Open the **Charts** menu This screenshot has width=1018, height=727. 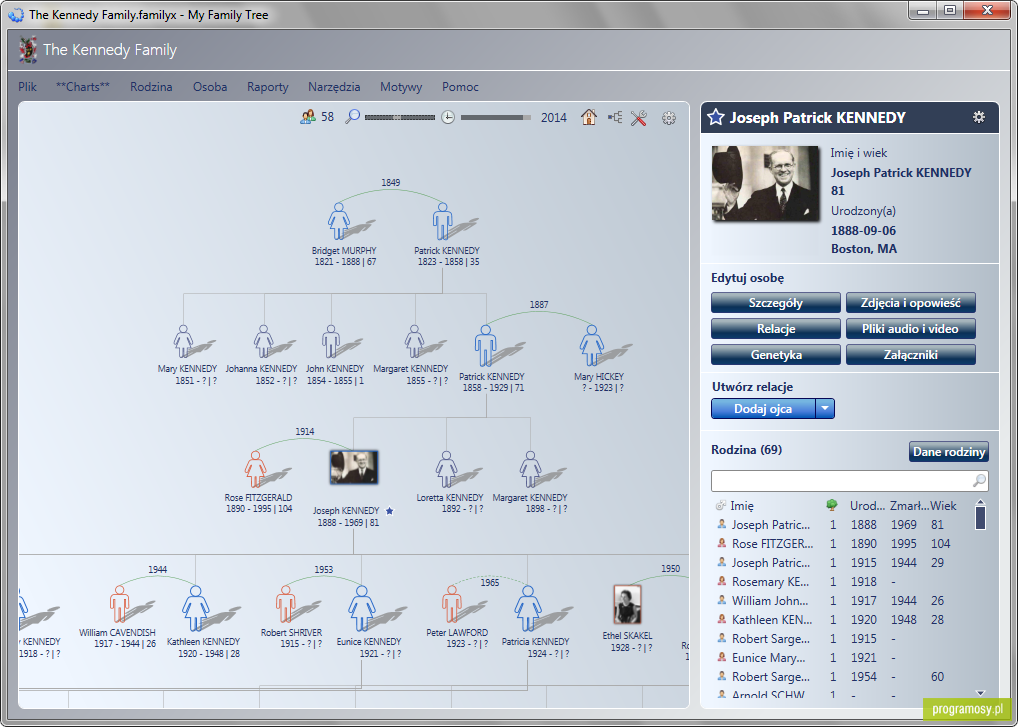click(x=83, y=87)
